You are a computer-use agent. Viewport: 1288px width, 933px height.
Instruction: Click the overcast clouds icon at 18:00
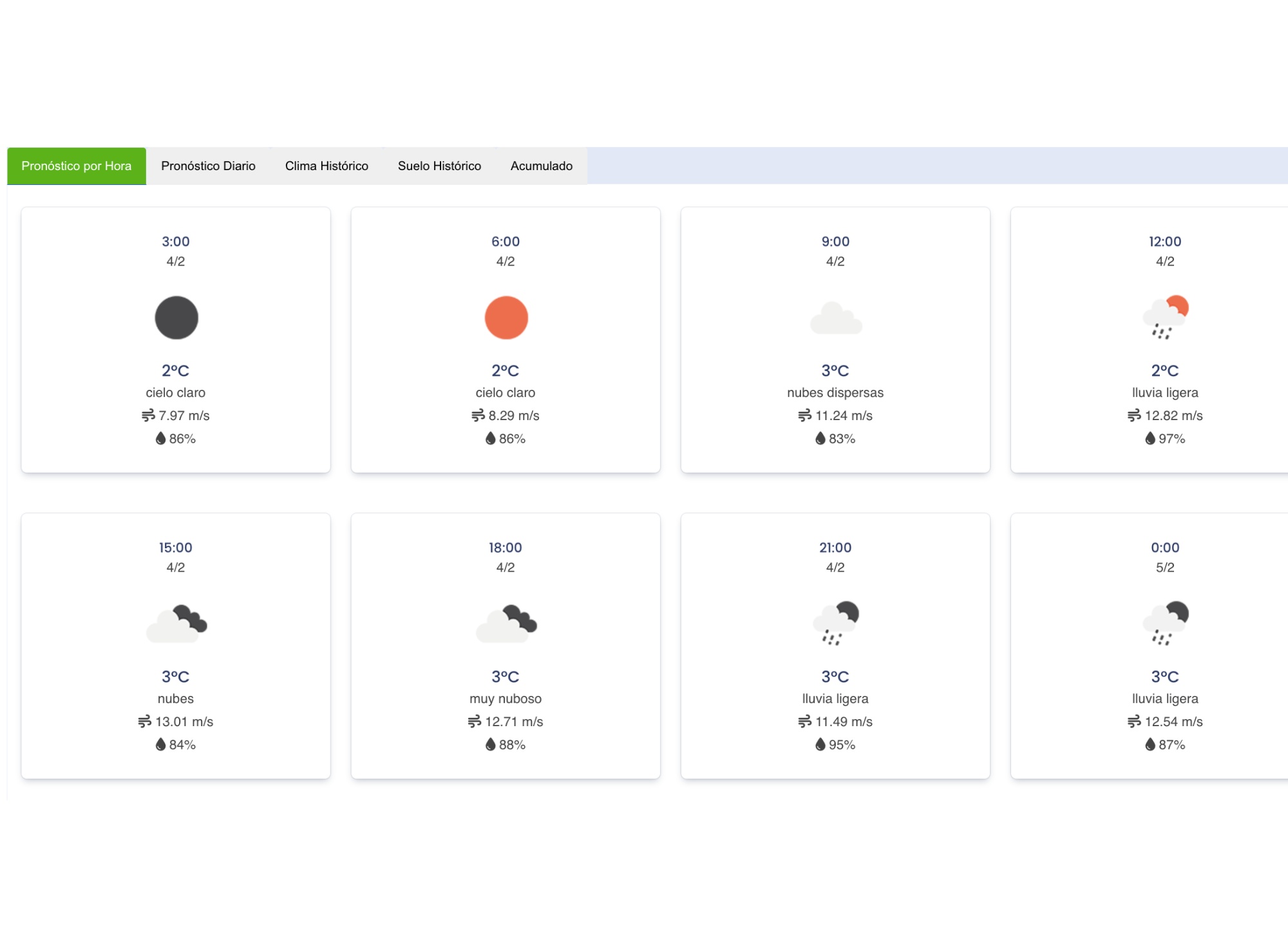point(506,624)
